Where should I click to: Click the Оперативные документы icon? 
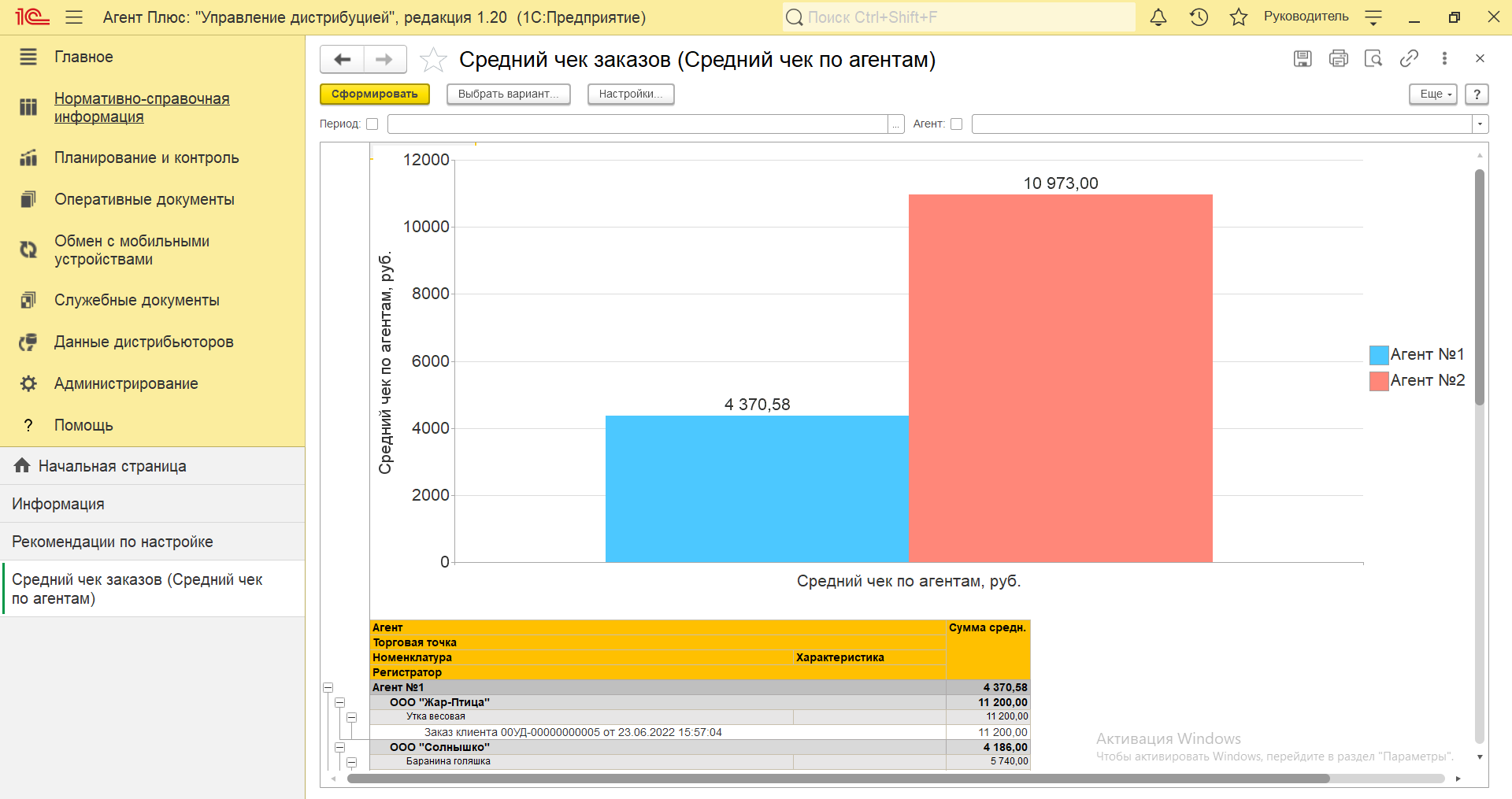[x=28, y=199]
